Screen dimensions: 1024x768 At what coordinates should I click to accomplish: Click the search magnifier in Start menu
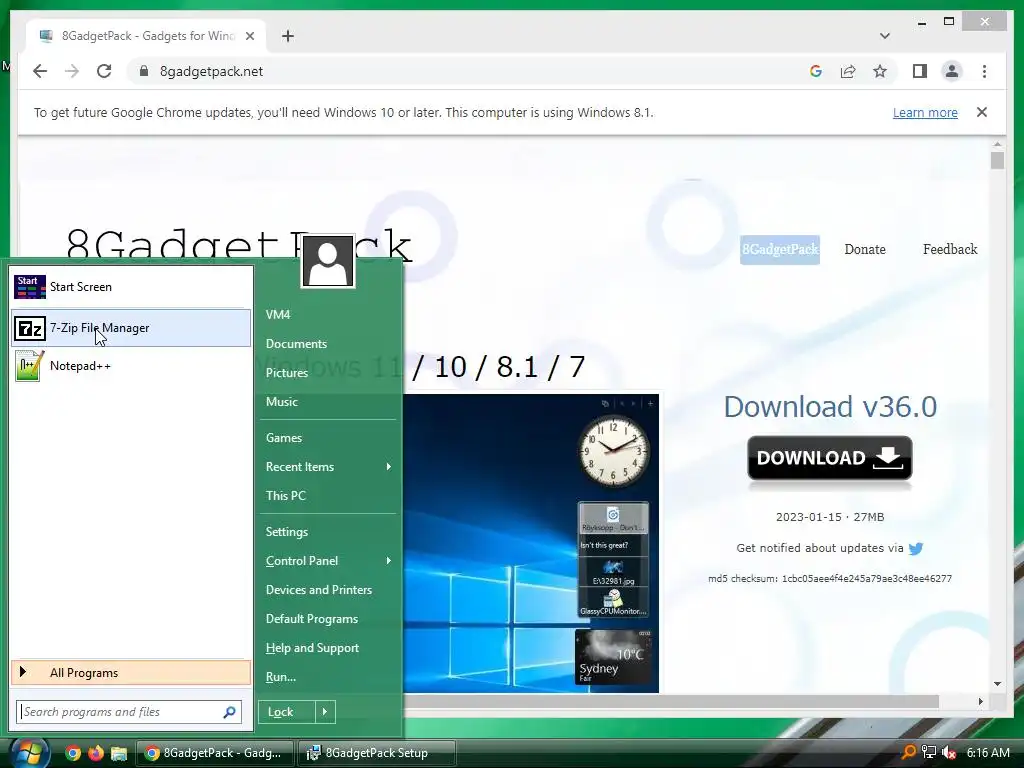[x=229, y=712]
